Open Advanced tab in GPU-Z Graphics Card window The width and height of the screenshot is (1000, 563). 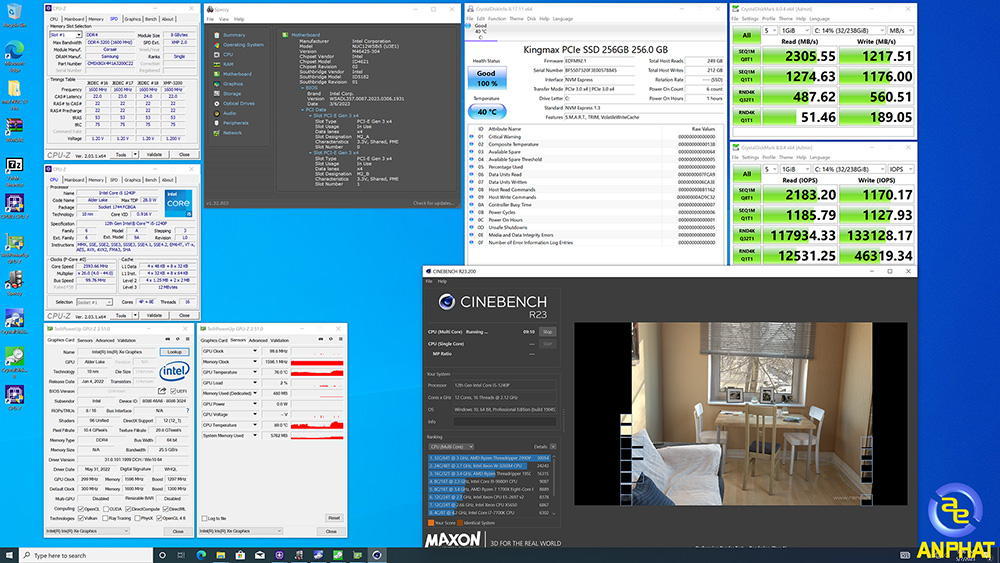[105, 340]
